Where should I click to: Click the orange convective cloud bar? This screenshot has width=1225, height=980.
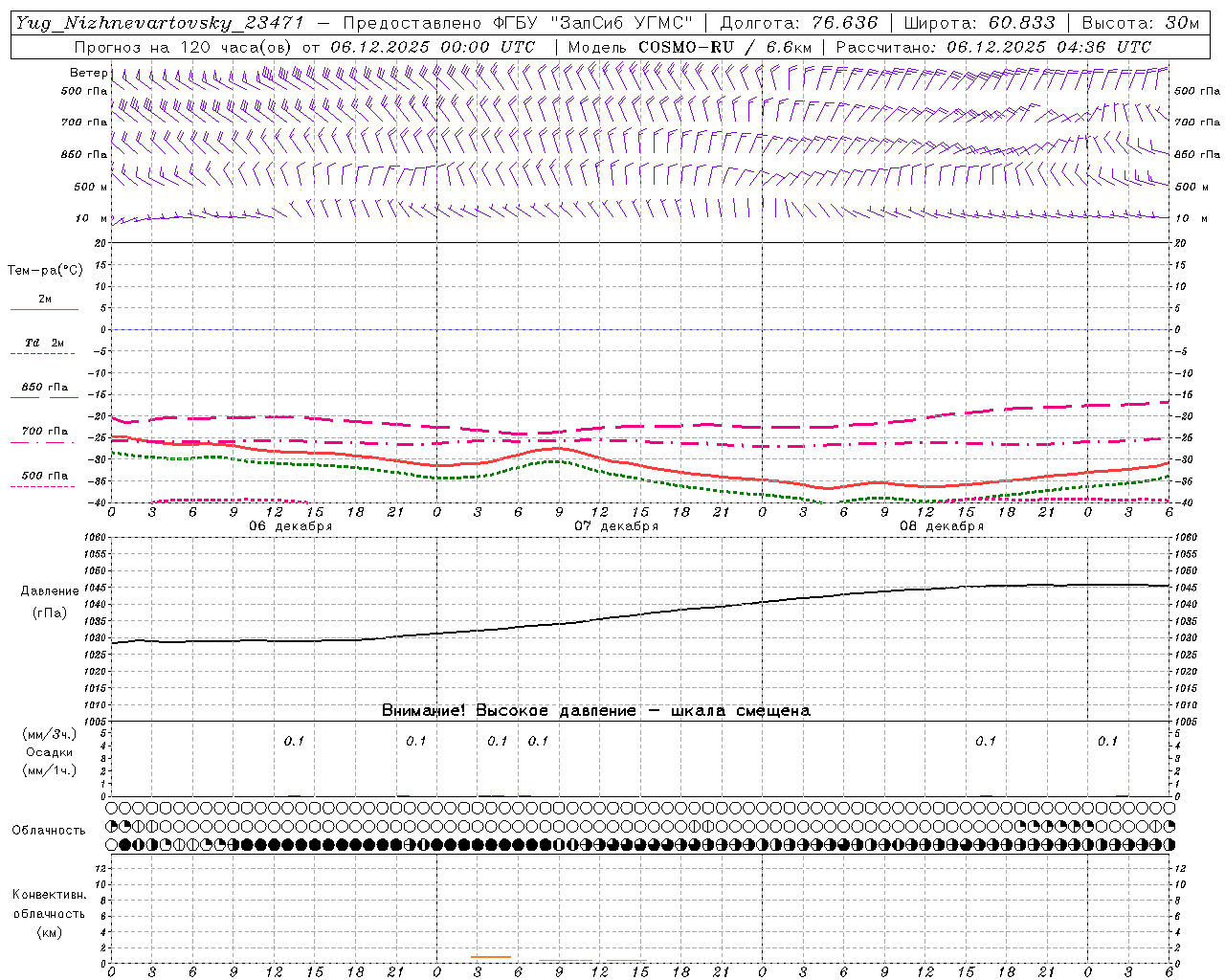[x=491, y=957]
